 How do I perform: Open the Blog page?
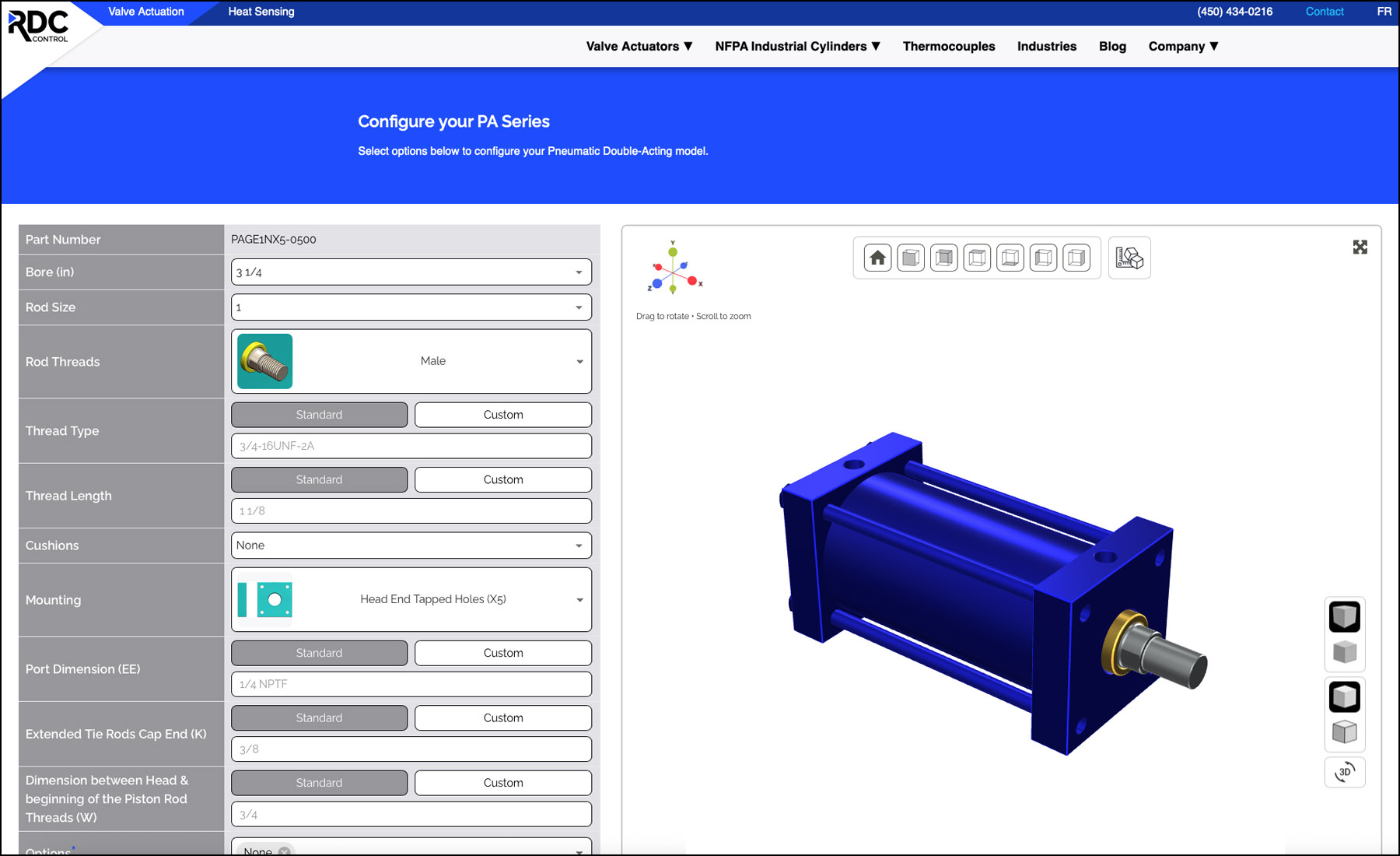tap(1112, 47)
